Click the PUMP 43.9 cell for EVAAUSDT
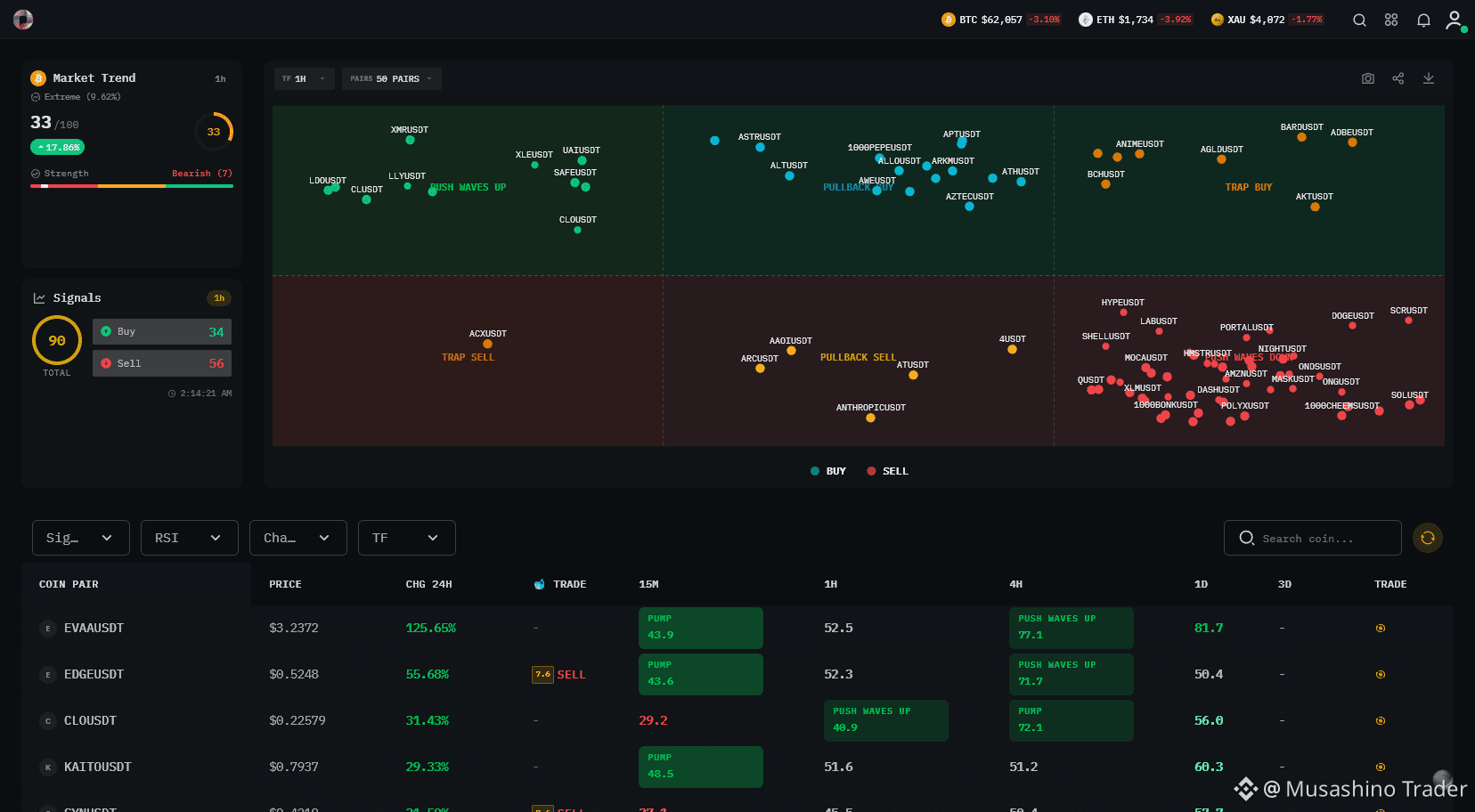Screen dimensions: 1475x812 pos(701,628)
